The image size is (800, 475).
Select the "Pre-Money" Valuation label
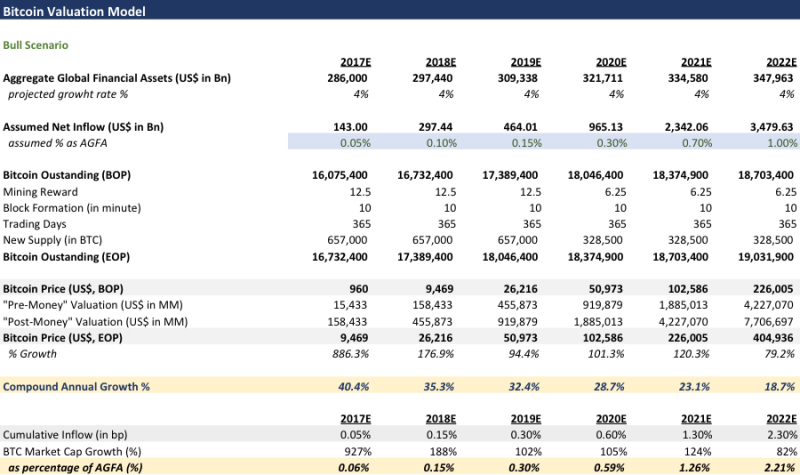point(93,305)
